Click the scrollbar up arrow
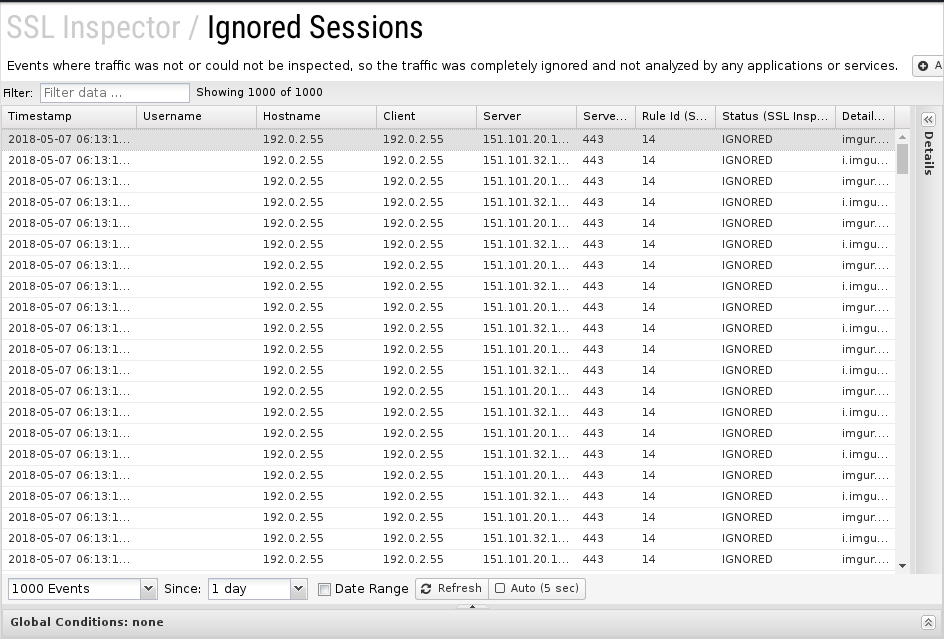The width and height of the screenshot is (944, 639). pos(902,136)
